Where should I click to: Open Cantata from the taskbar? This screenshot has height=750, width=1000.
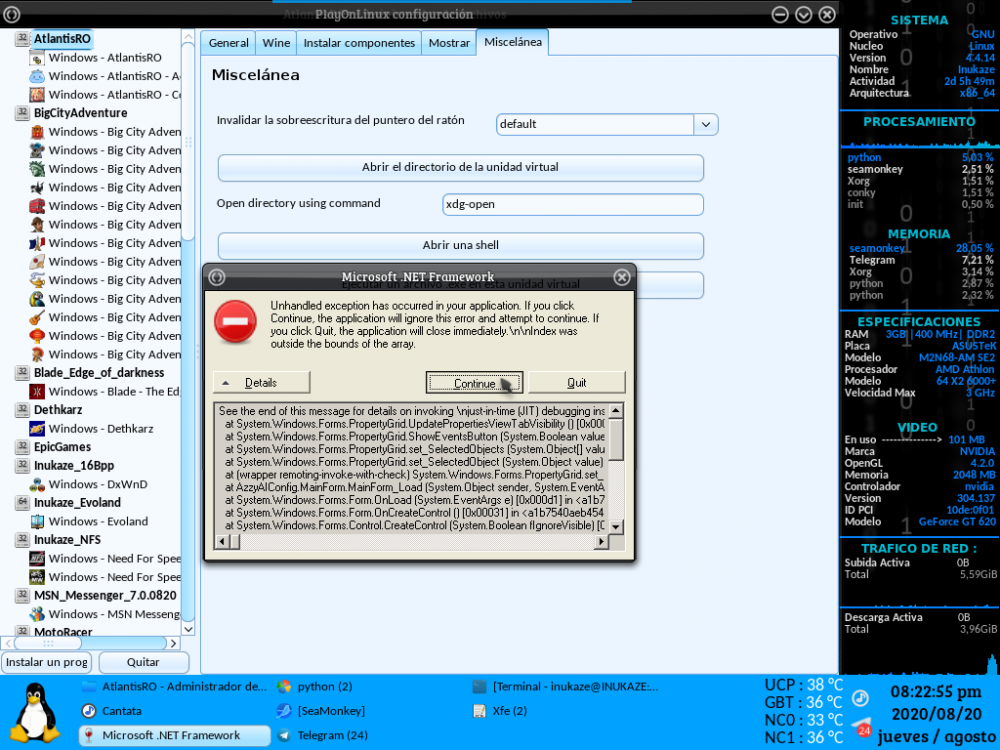[x=120, y=711]
